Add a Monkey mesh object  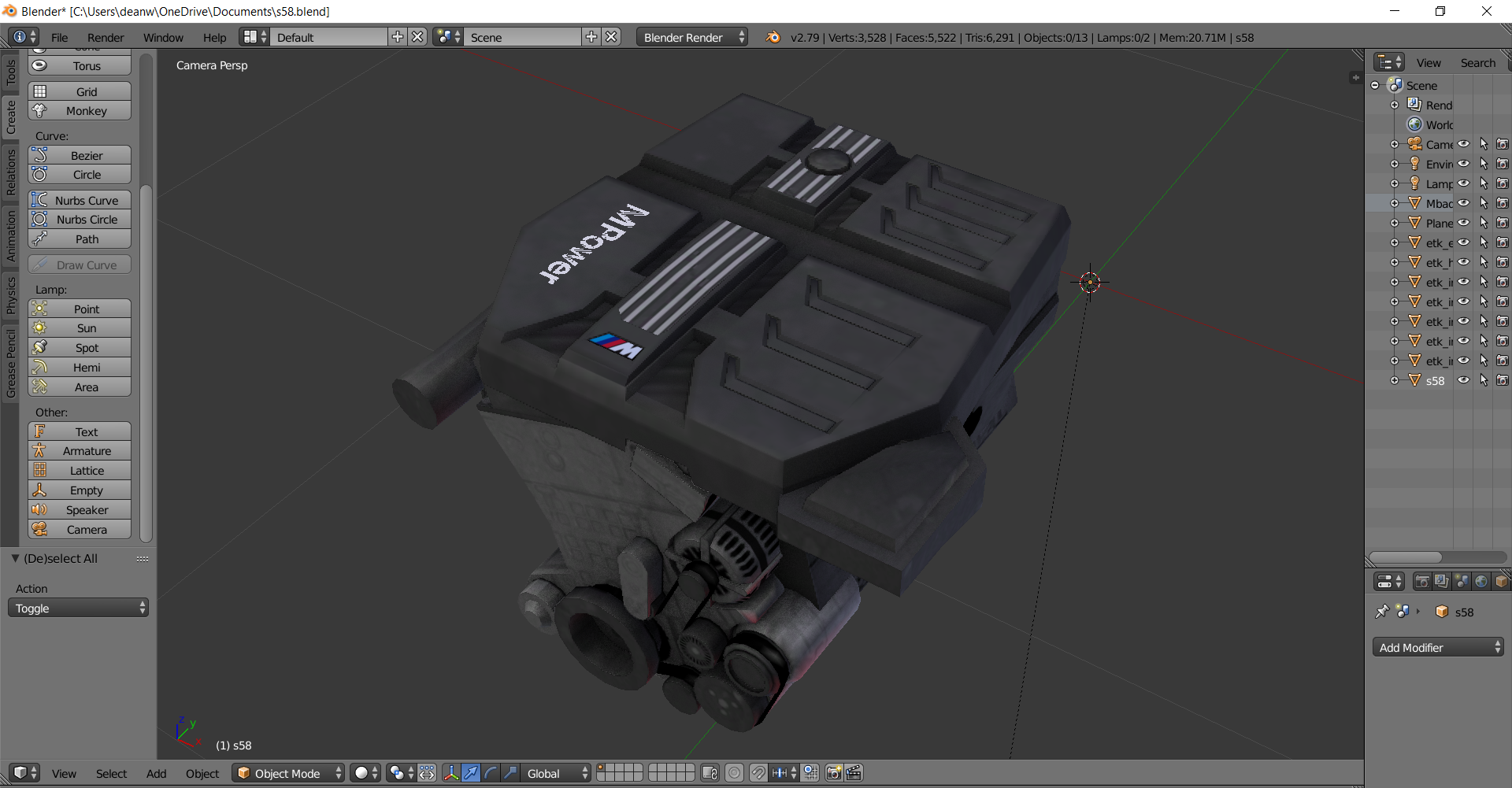80,111
